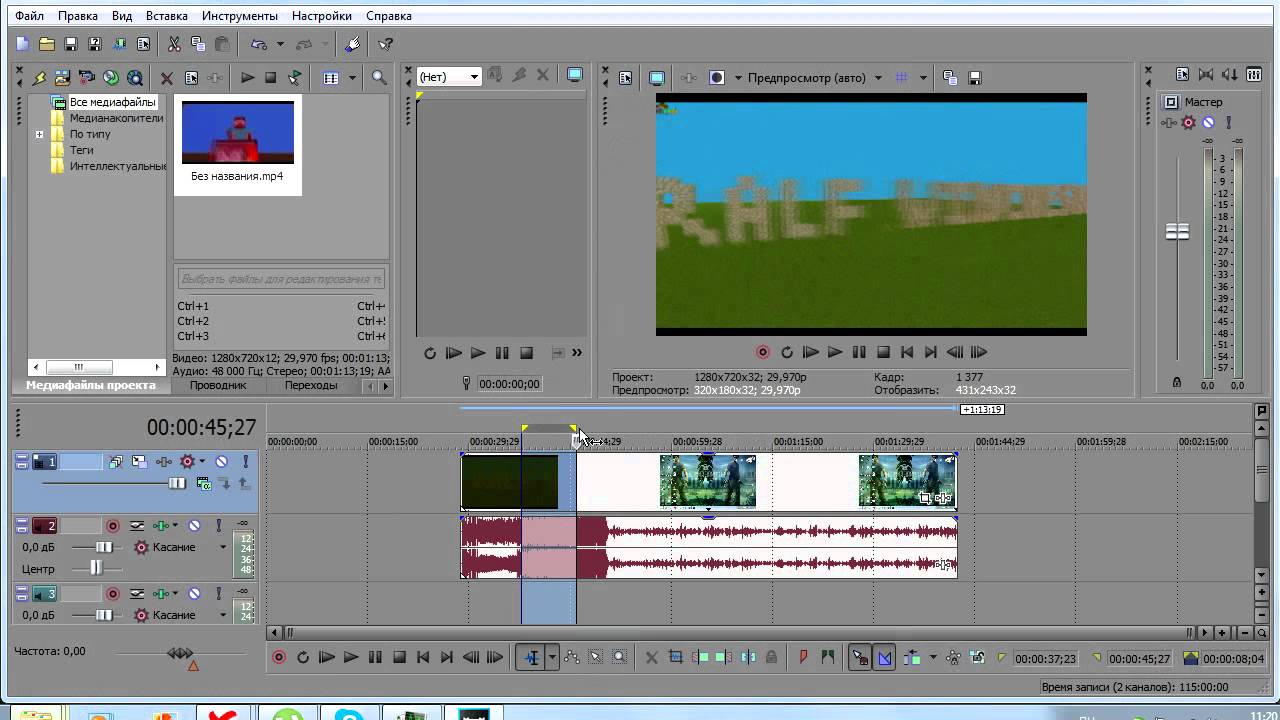The image size is (1280, 720).
Task: Select the Zoom Edit Tool magnifier icon
Action: click(x=619, y=657)
